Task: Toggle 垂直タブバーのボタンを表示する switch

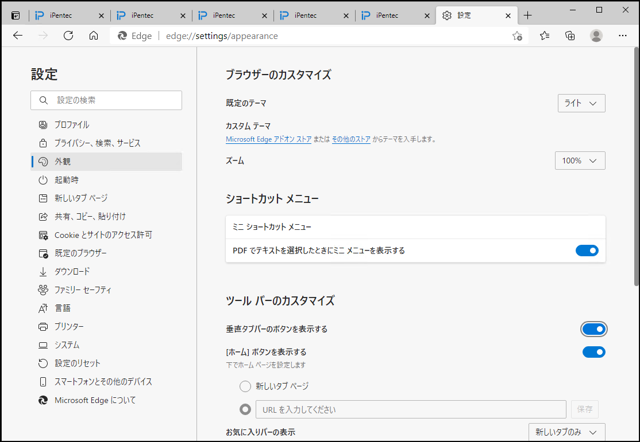Action: 594,329
